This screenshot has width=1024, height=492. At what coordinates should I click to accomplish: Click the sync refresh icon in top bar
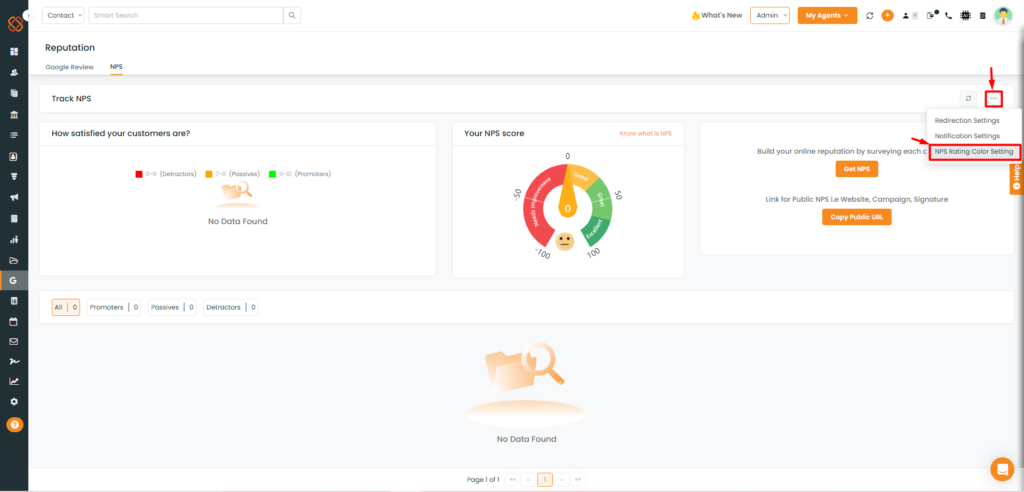point(869,16)
